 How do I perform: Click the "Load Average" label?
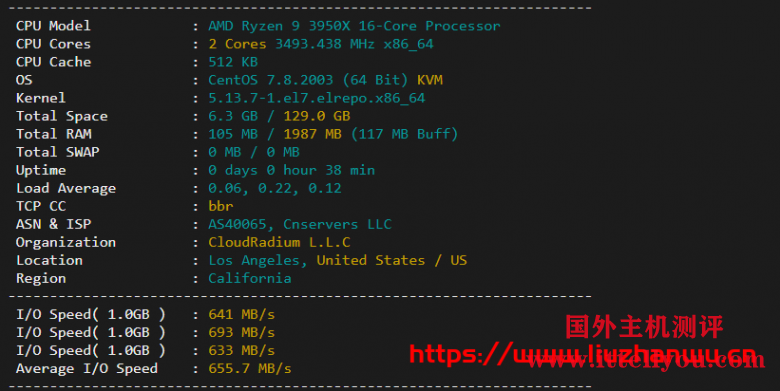point(66,189)
